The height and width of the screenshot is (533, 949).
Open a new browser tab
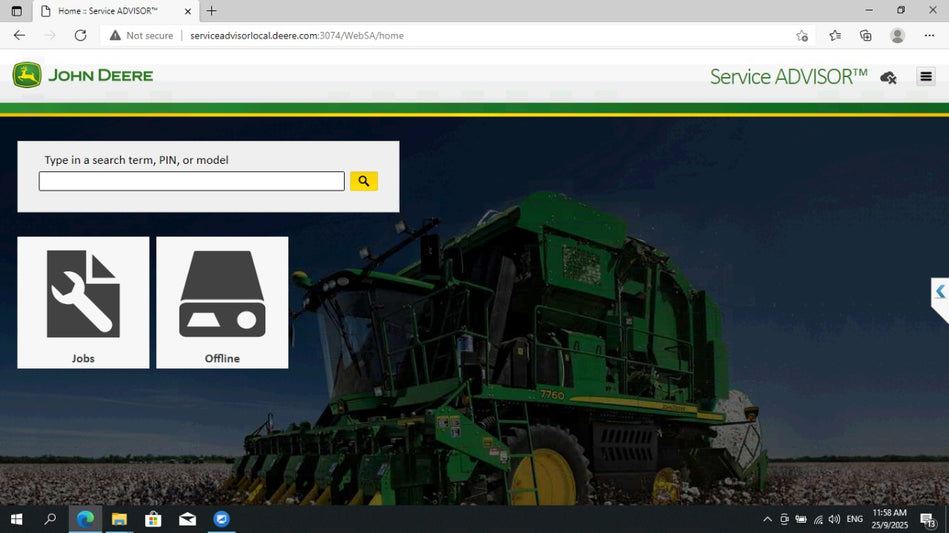pos(211,11)
